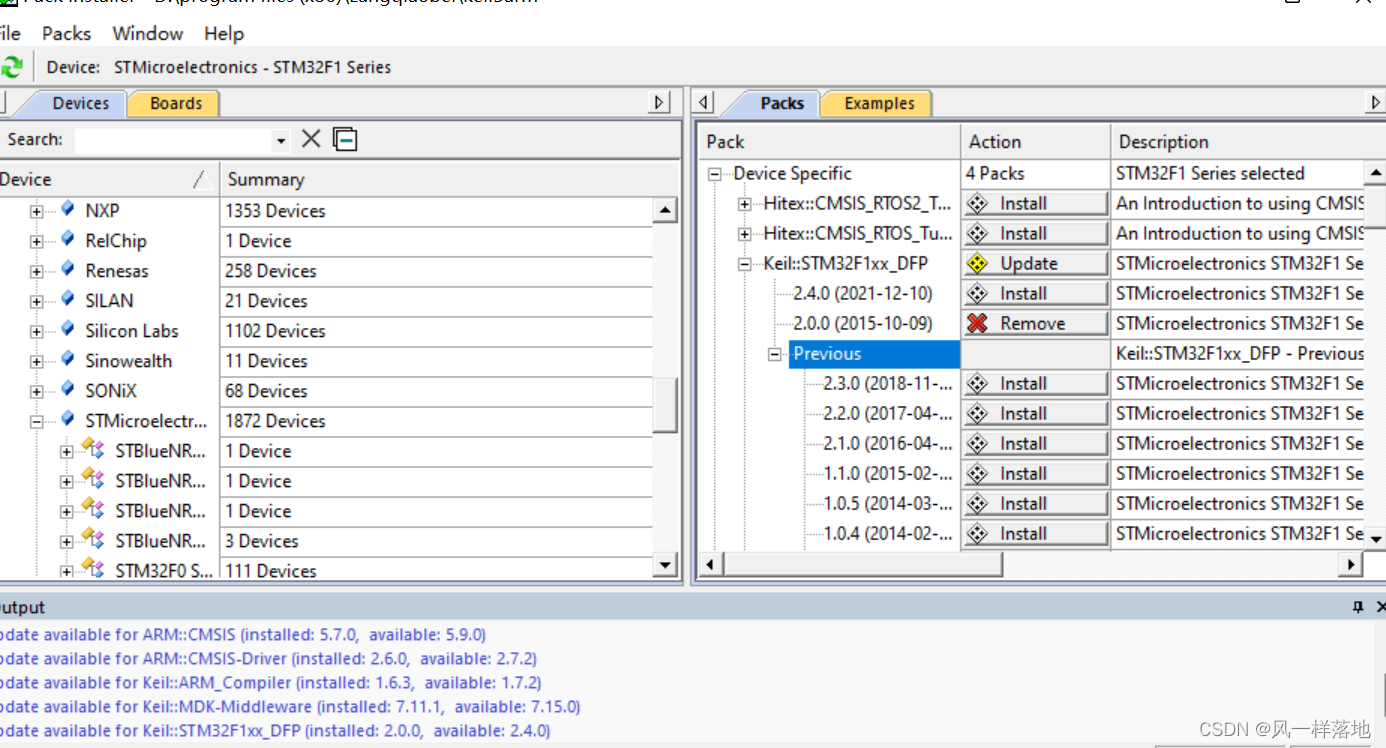Image resolution: width=1386 pixels, height=748 pixels.
Task: Pin the Output panel
Action: click(x=1358, y=606)
